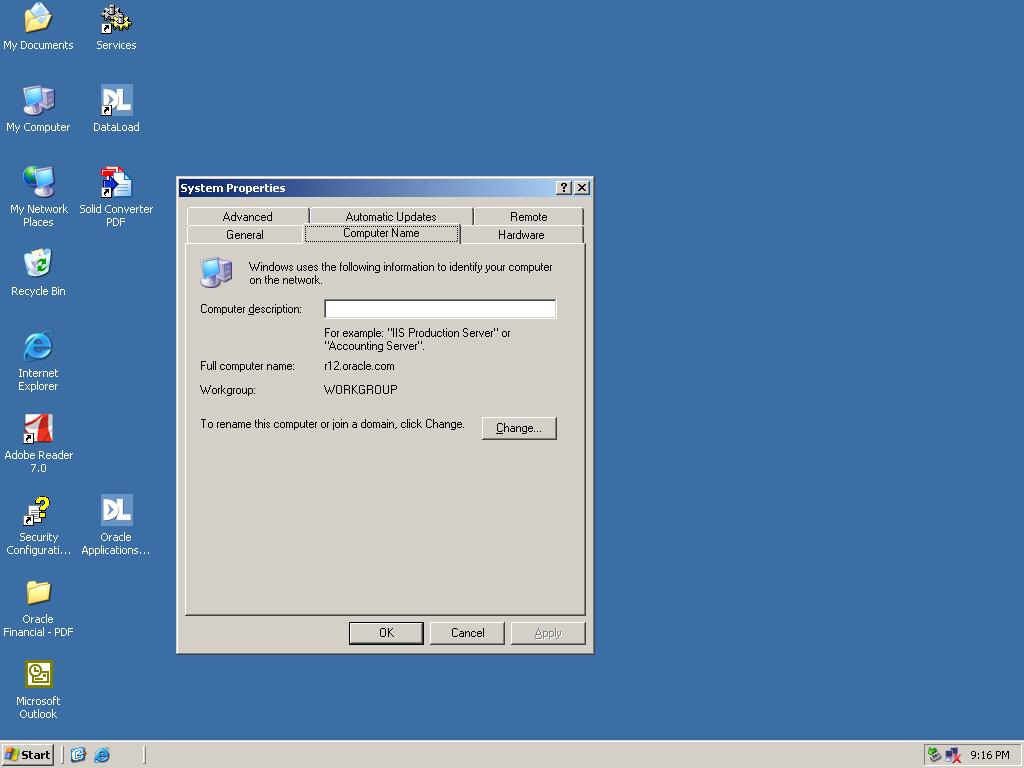The height and width of the screenshot is (768, 1024).
Task: Click the Cancel button
Action: pos(468,633)
